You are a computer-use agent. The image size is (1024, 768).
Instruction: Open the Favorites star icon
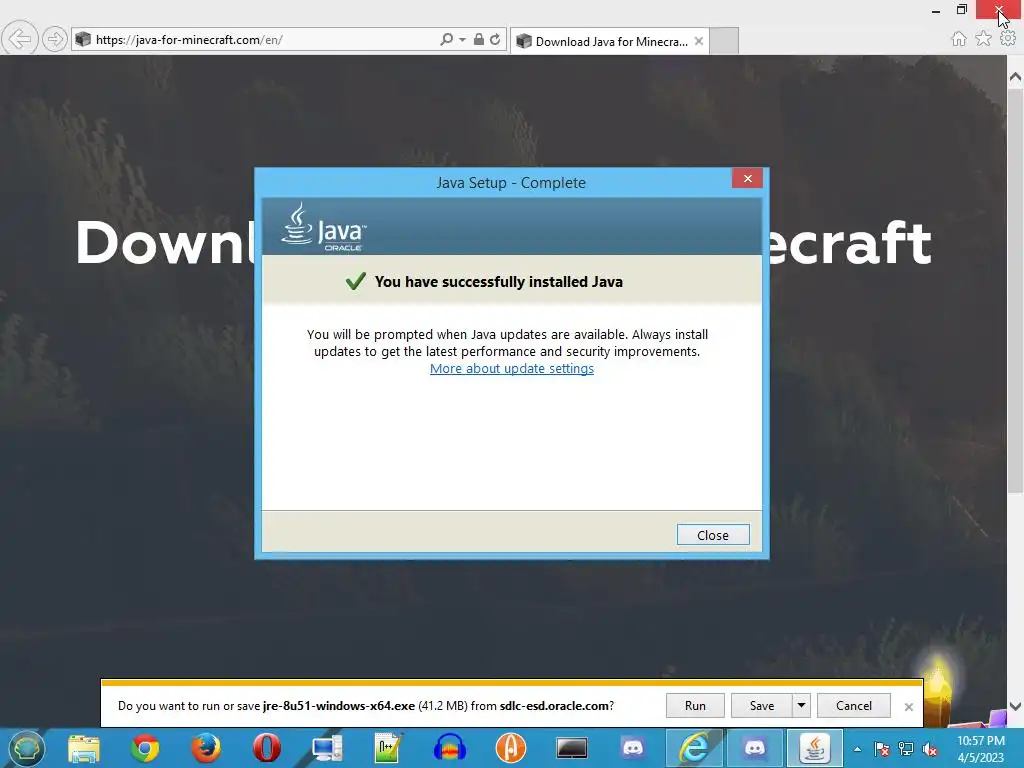(983, 39)
